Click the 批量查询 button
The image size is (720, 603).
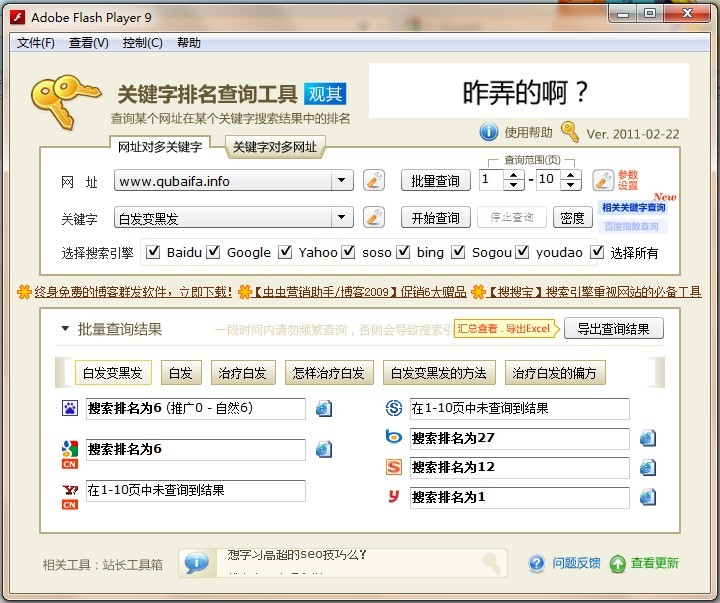click(x=435, y=180)
